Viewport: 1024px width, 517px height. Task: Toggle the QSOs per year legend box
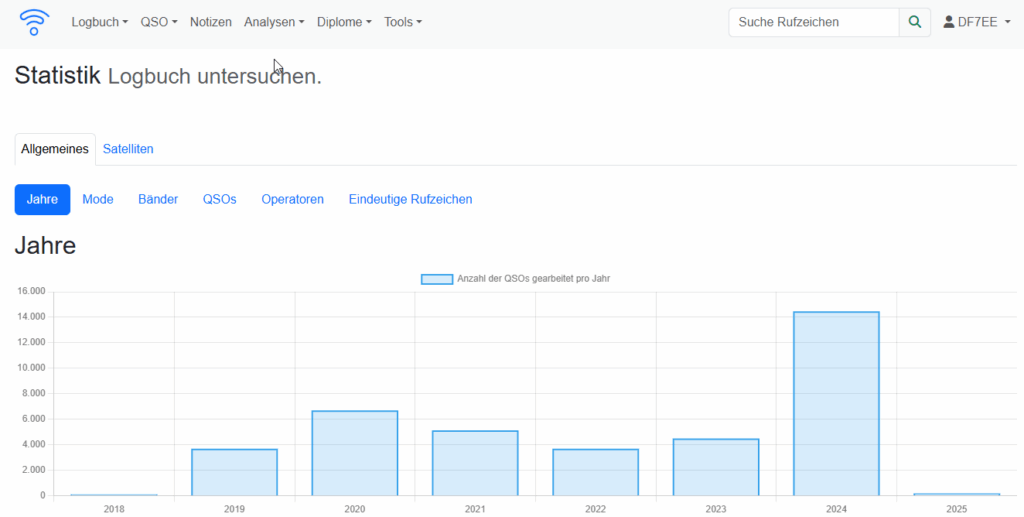click(x=436, y=279)
